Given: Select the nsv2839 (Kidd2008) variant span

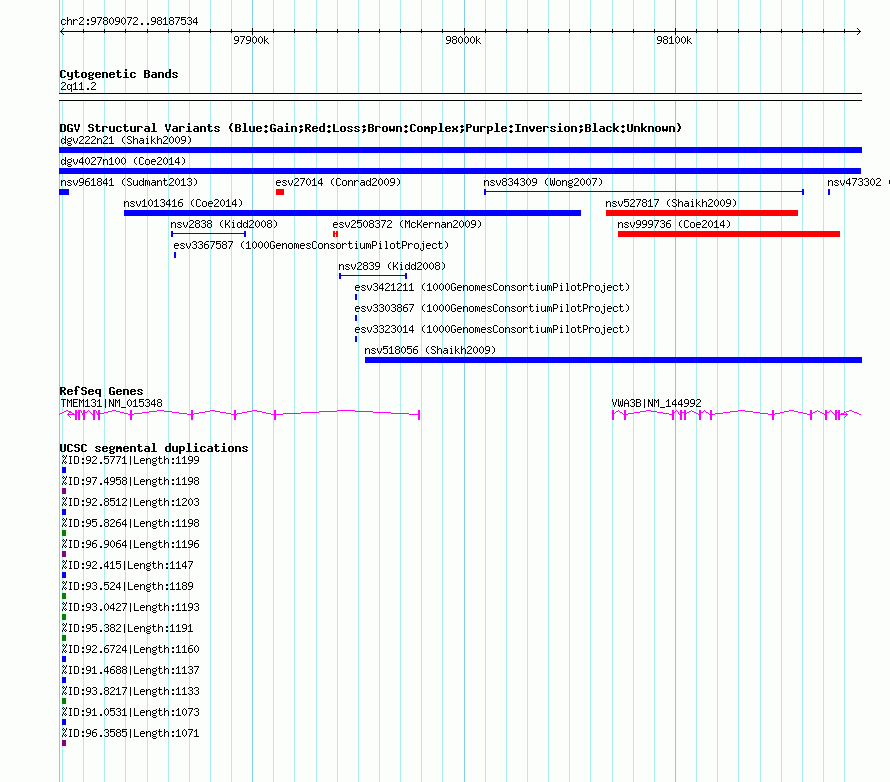Looking at the screenshot, I should (373, 276).
